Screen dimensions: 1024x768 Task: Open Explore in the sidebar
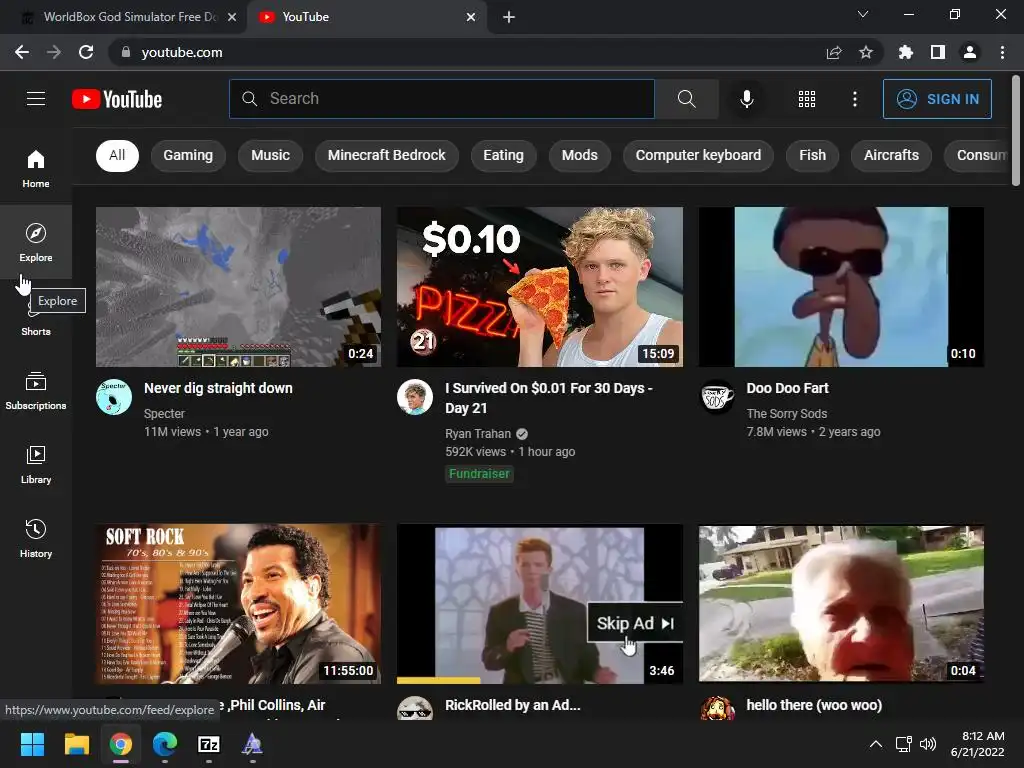click(36, 242)
